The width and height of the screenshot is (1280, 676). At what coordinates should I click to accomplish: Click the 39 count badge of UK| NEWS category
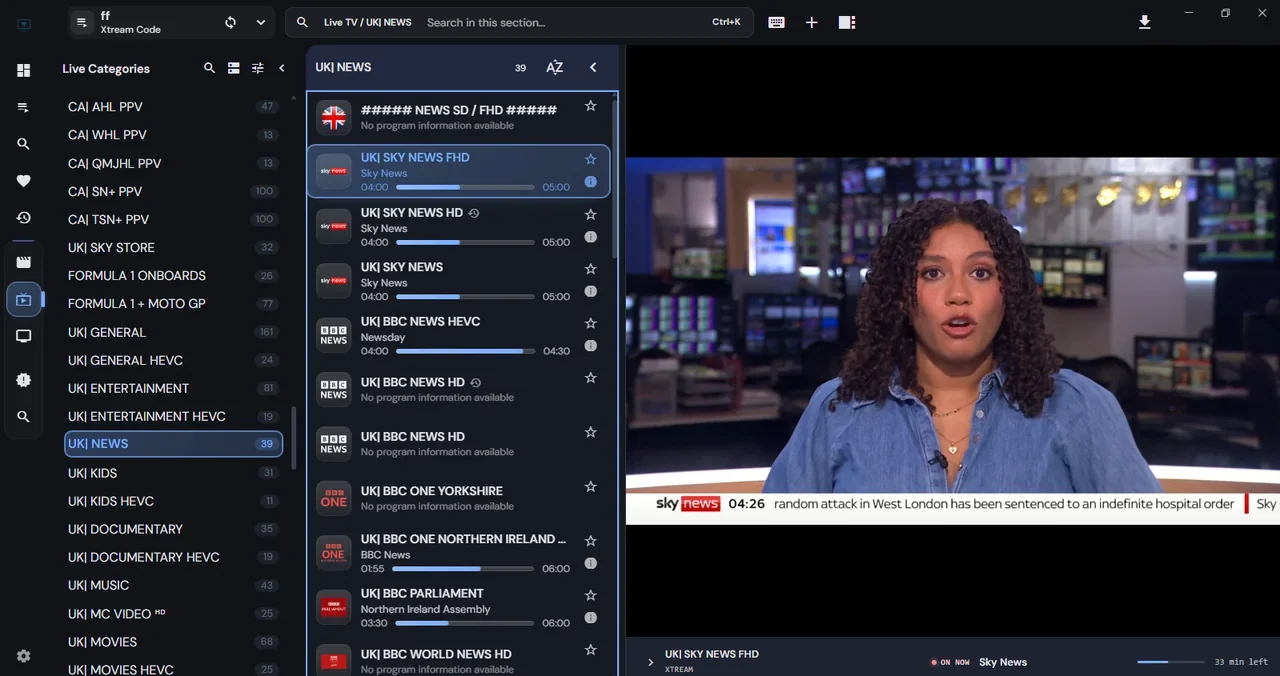(x=266, y=444)
